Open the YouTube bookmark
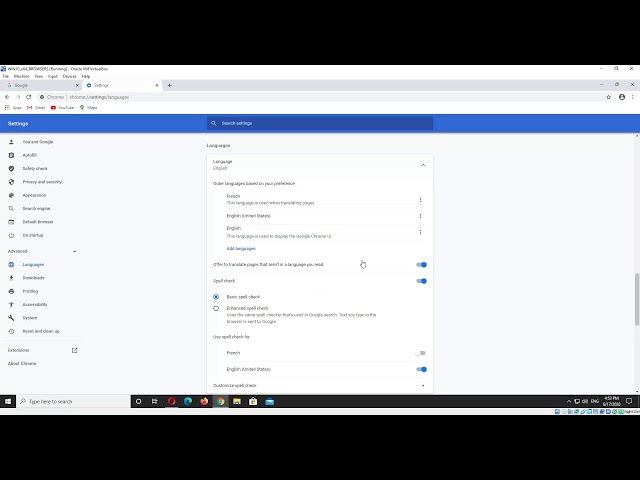640x480 pixels. coord(62,108)
